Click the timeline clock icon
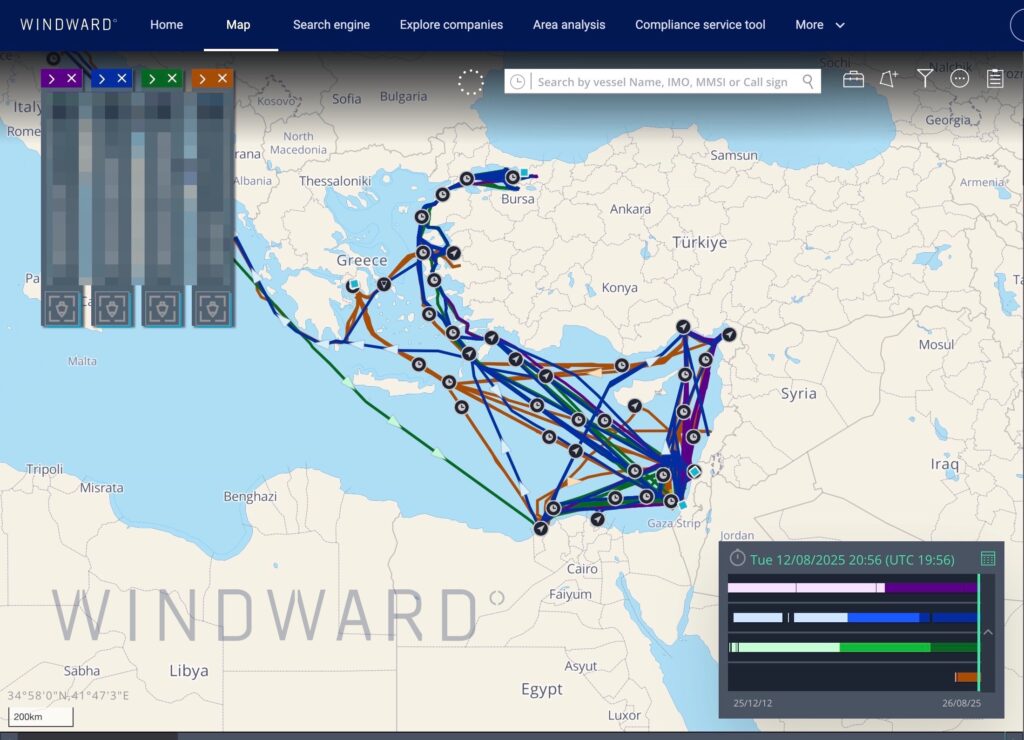The width and height of the screenshot is (1024, 740). (x=737, y=558)
